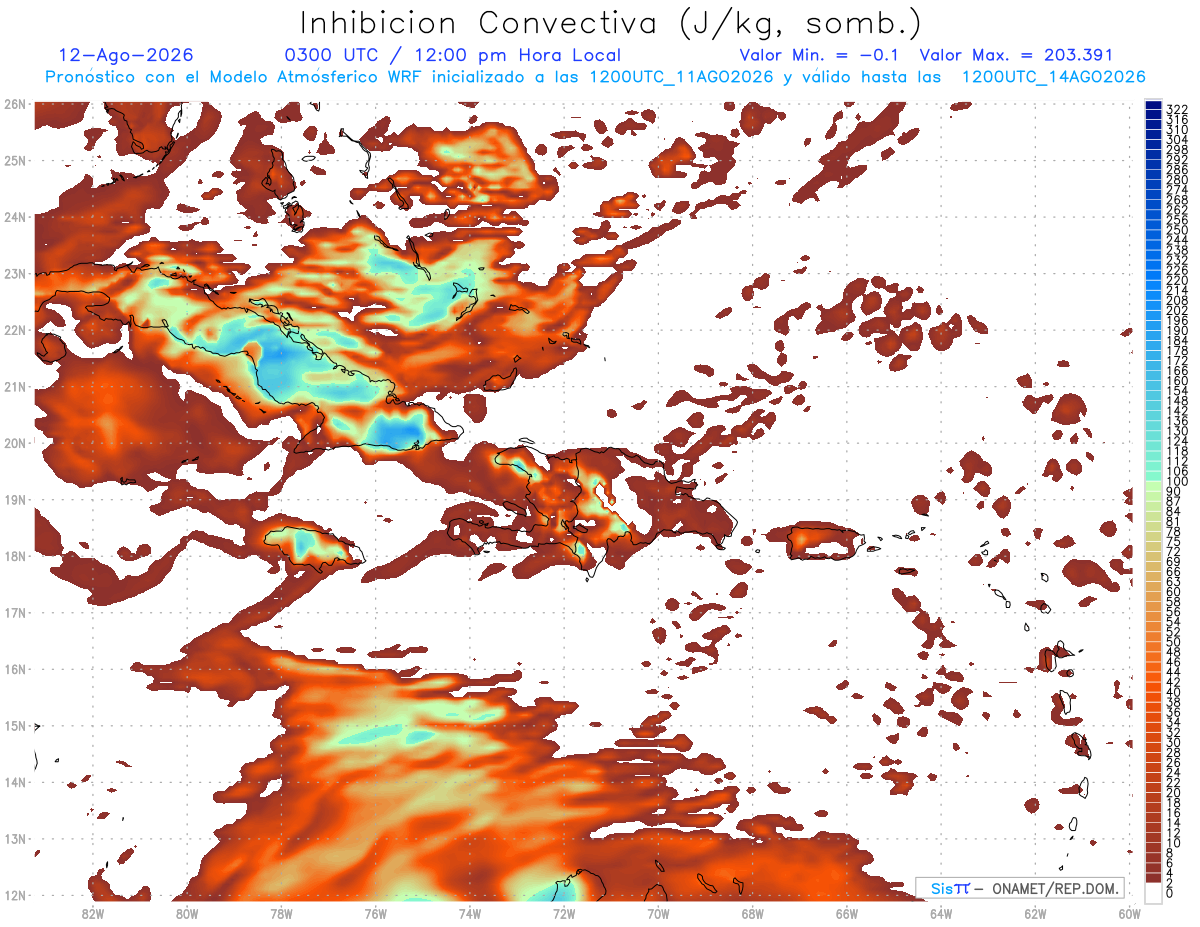Viewport: 1200px width, 927px height.
Task: Click the 24N latitude label
Action: tap(15, 217)
